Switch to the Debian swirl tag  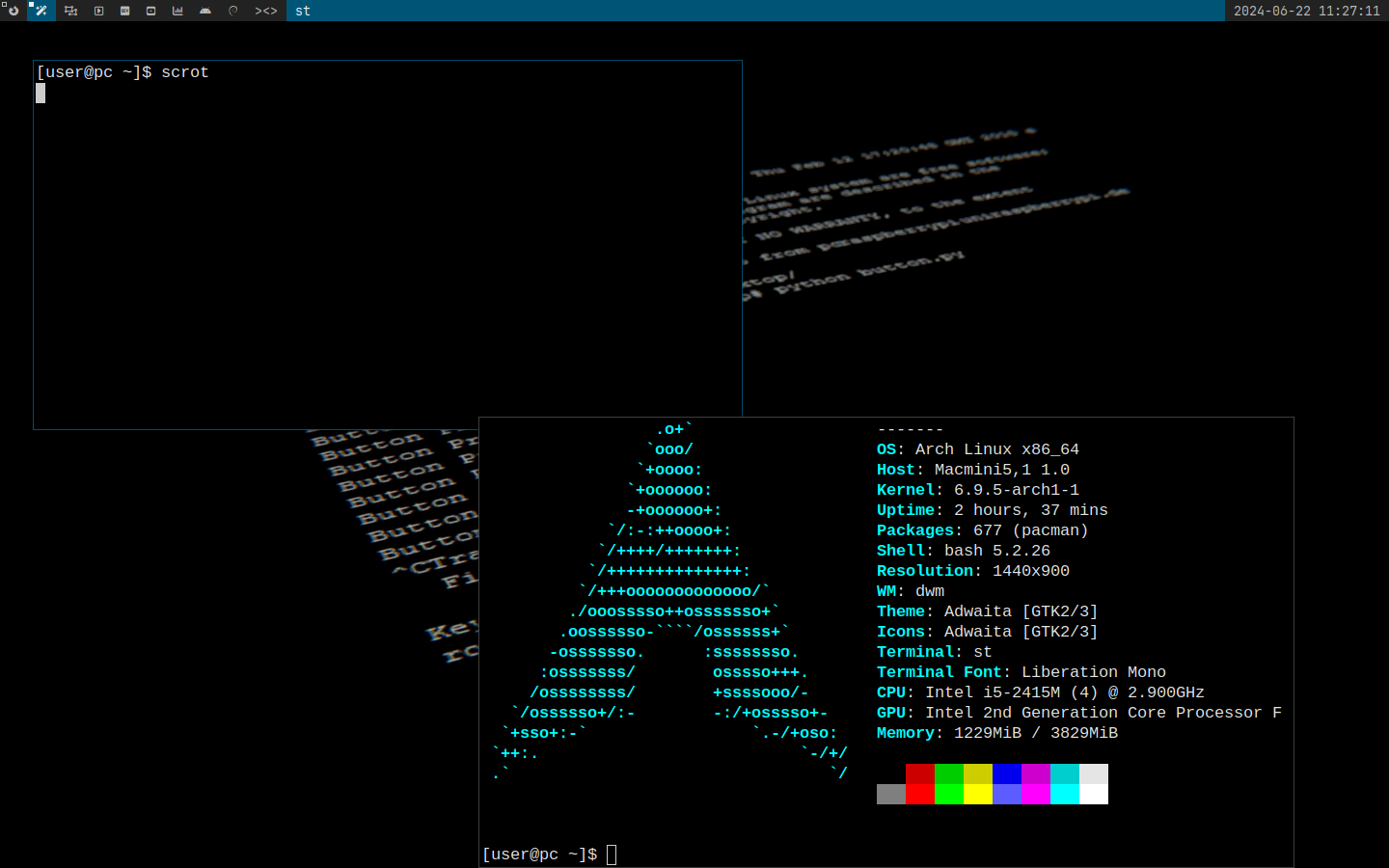(x=232, y=11)
